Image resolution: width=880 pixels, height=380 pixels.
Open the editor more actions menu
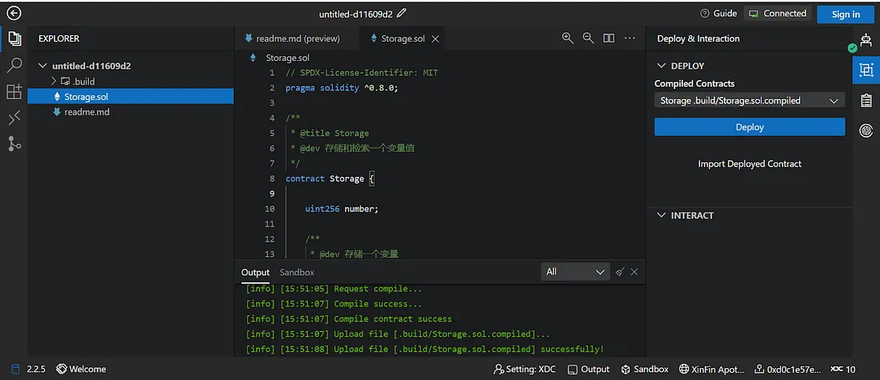[630, 38]
